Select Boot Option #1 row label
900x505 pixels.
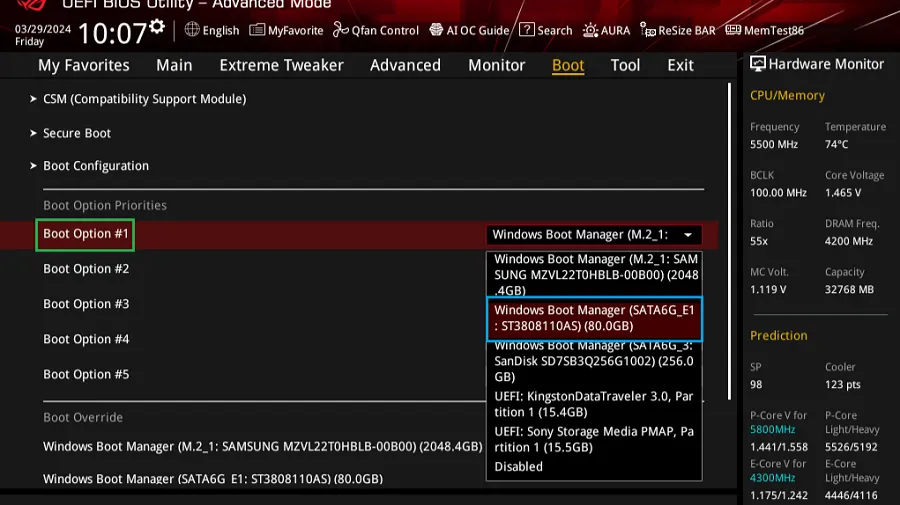86,234
